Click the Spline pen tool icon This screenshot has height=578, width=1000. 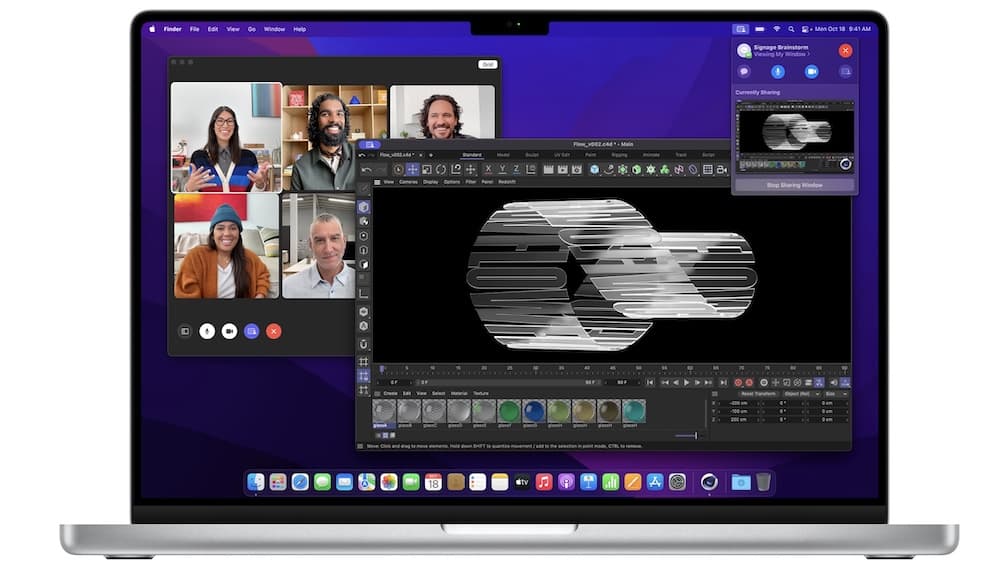(x=609, y=170)
